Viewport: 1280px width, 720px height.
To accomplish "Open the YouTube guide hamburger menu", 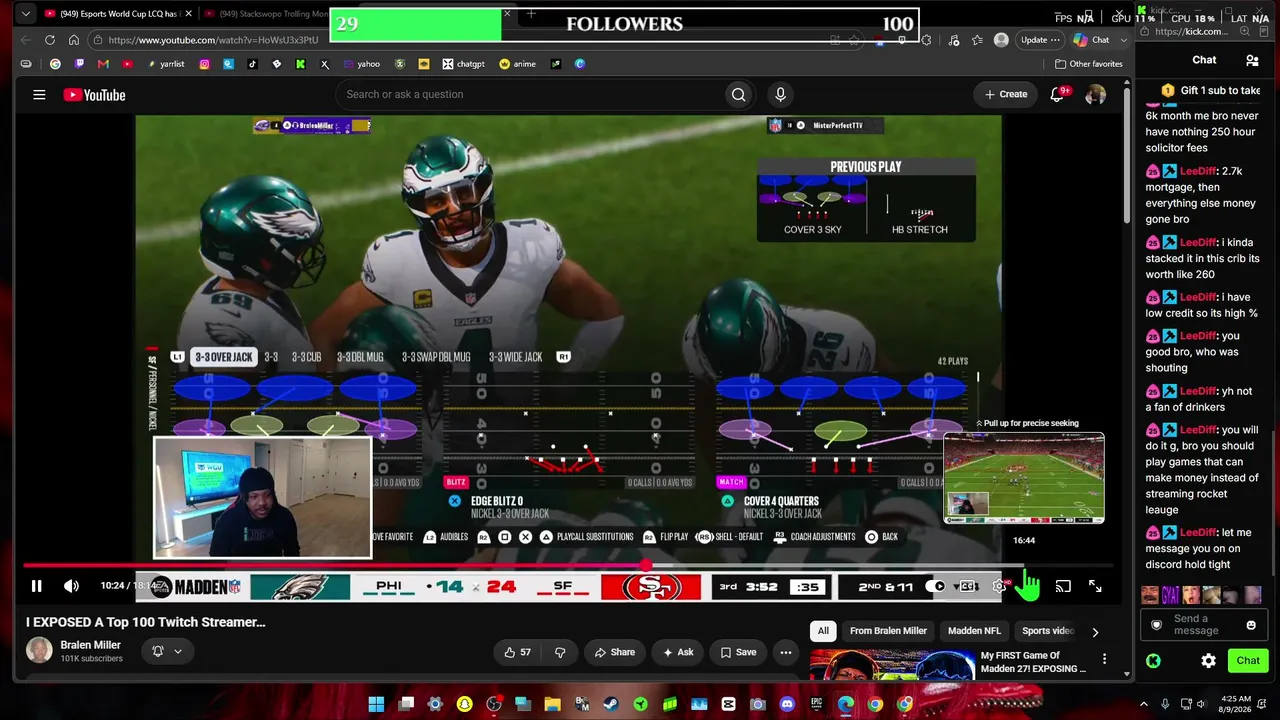I will [39, 95].
